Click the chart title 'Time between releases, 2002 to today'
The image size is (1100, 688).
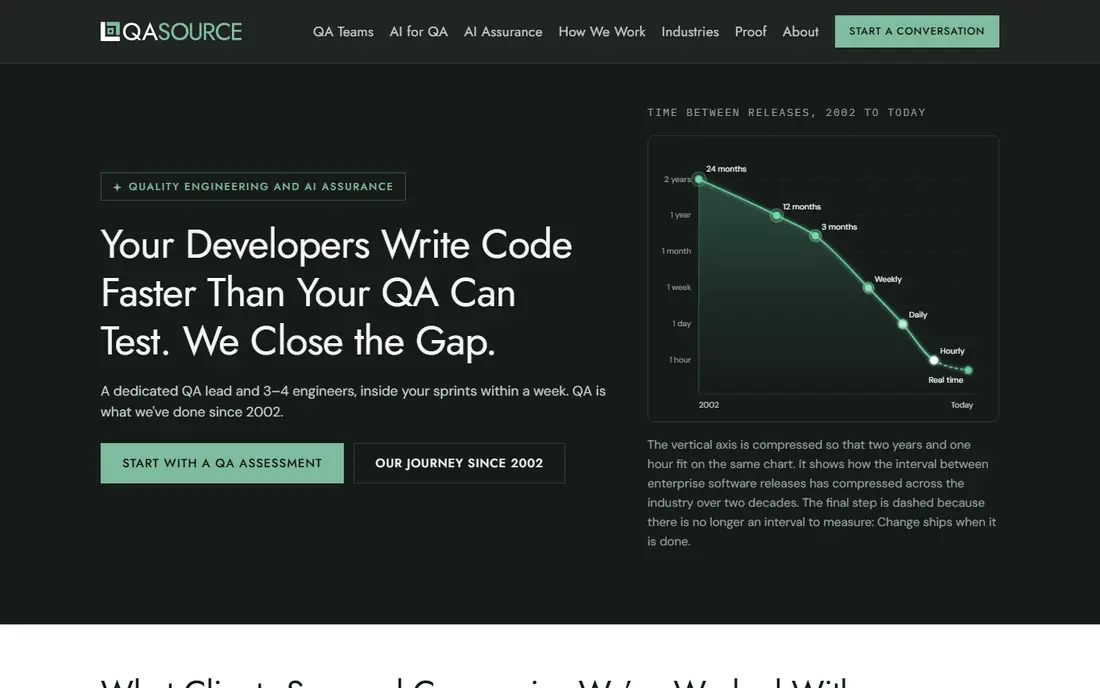click(786, 112)
